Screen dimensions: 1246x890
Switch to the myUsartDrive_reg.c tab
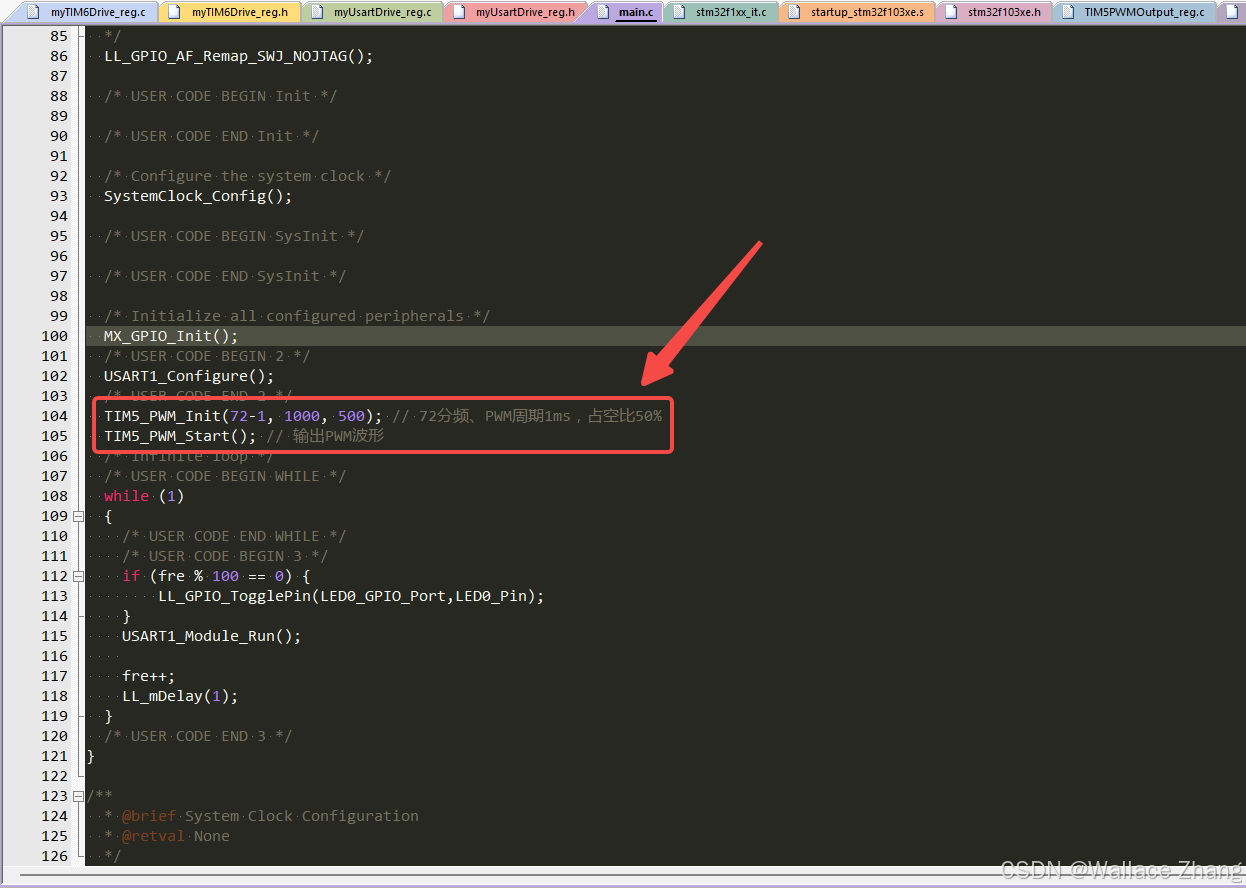[371, 12]
